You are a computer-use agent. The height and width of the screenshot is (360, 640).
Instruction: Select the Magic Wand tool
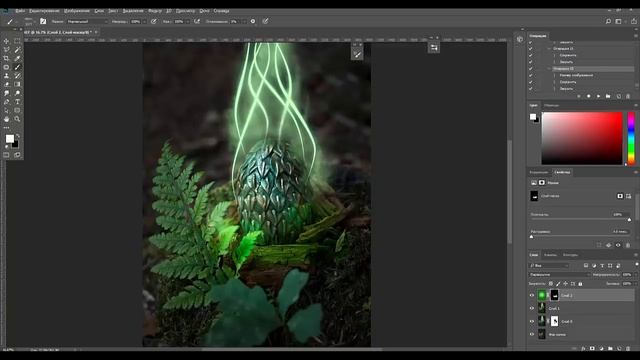17,50
